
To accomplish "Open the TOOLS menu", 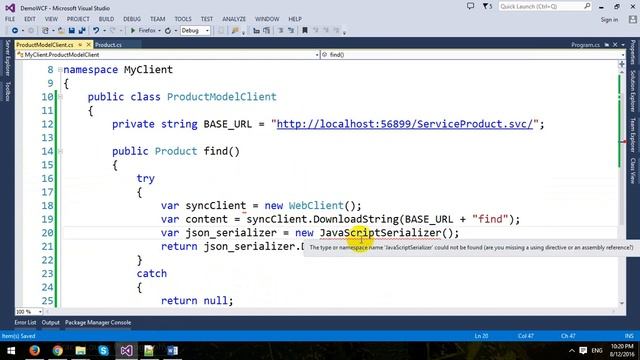I will pos(183,19).
